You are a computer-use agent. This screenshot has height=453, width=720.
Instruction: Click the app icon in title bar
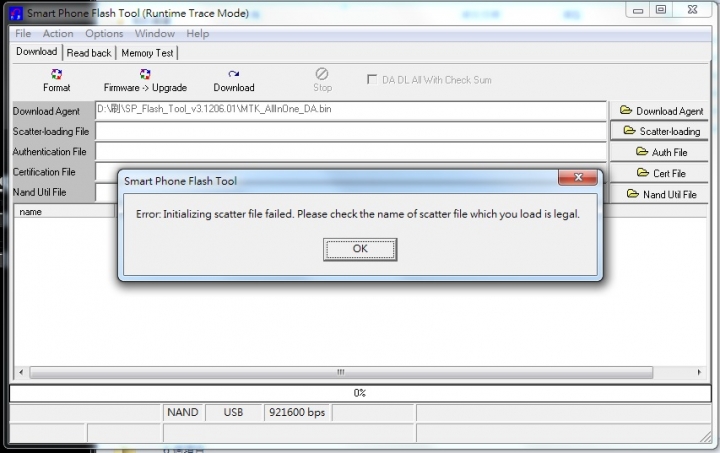coord(16,13)
